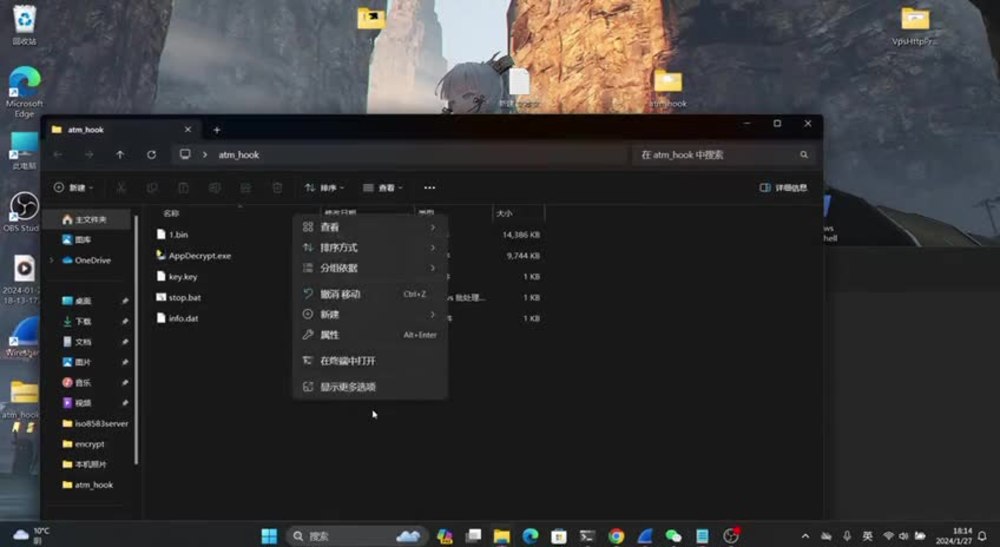1000x547 pixels.
Task: Expand the OneDrive tree node arrow
Action: [x=52, y=260]
